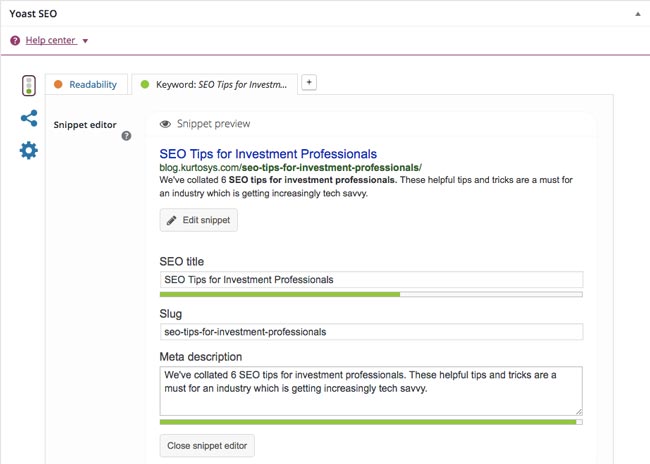Collapse the Yoast SEO panel arrow

[638, 14]
